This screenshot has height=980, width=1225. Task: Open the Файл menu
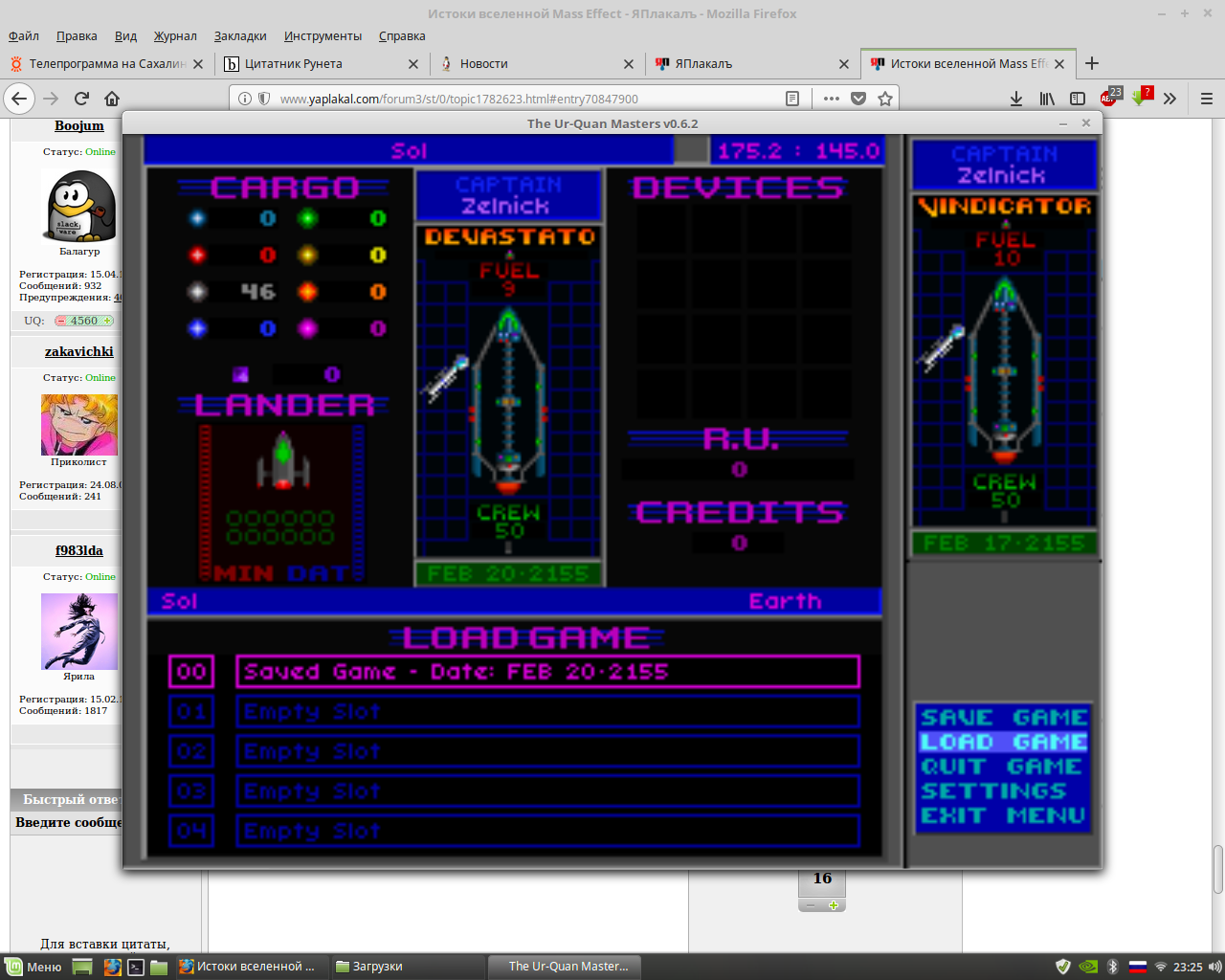click(24, 35)
